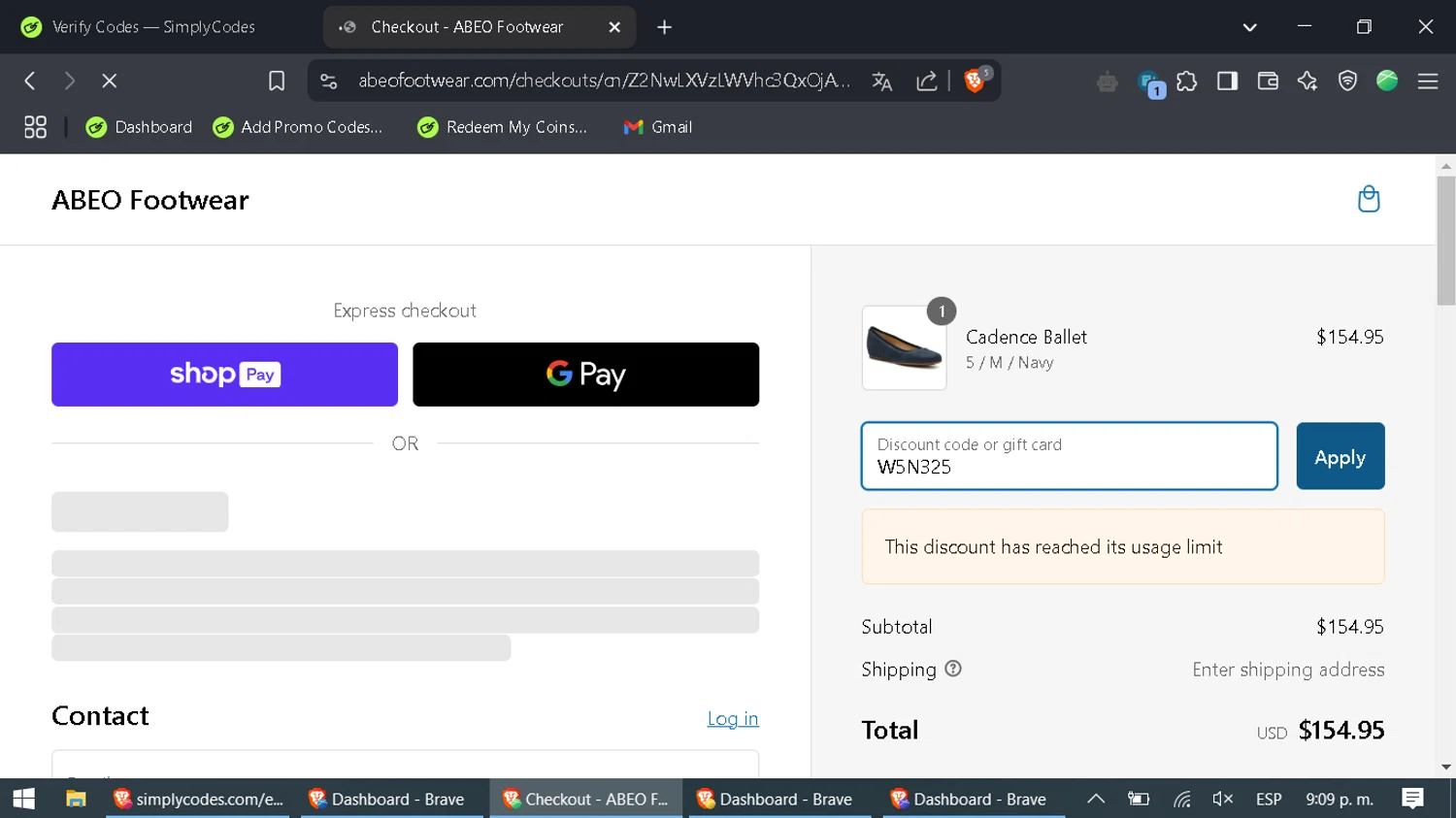
Task: Switch to Verify Codes SimplyCodes tab
Action: [153, 27]
